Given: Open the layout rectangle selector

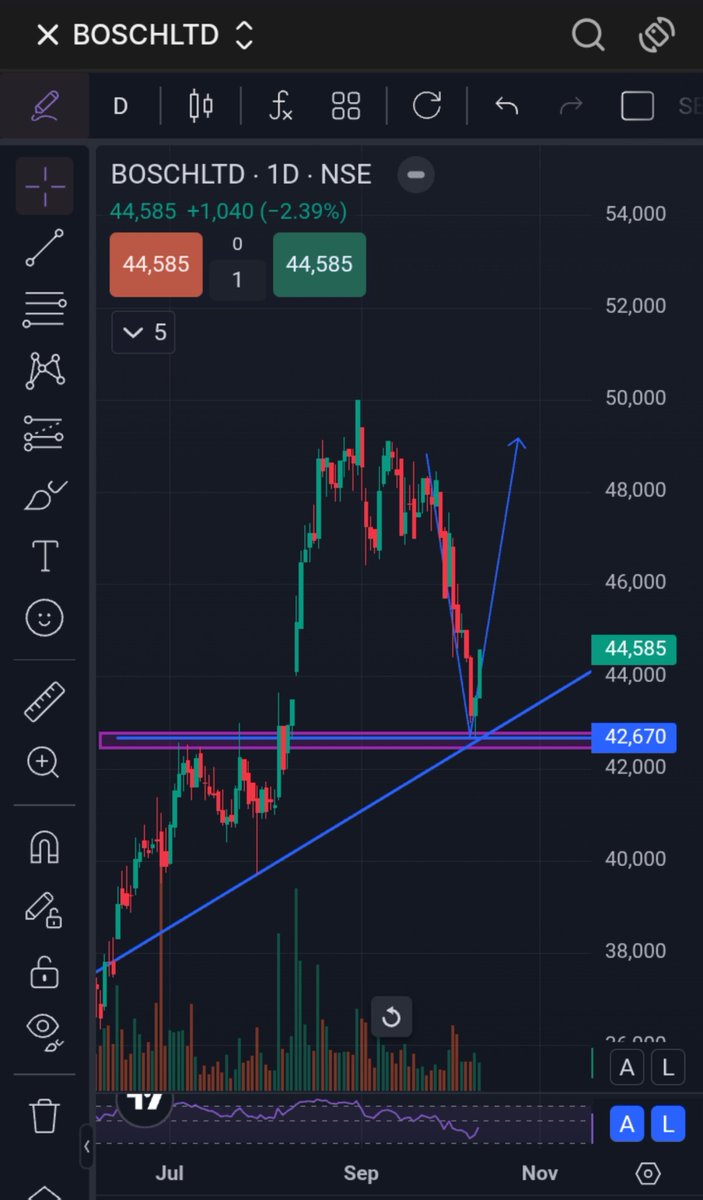Looking at the screenshot, I should point(637,105).
